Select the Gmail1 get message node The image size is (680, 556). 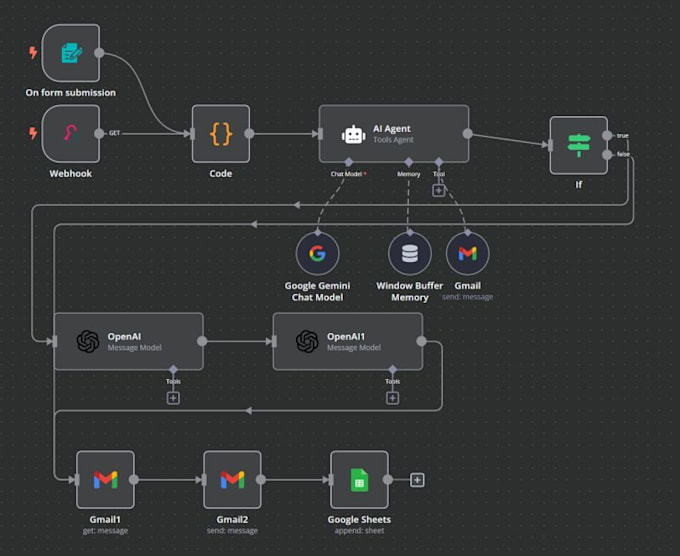[105, 480]
